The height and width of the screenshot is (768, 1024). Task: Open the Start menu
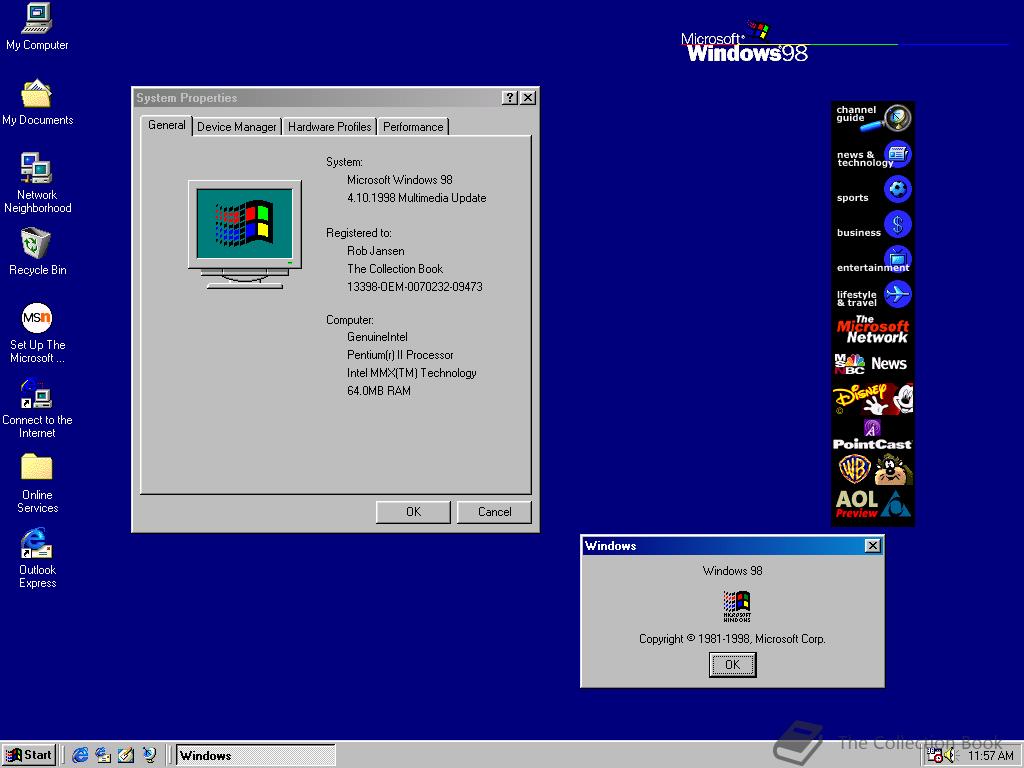[x=29, y=755]
